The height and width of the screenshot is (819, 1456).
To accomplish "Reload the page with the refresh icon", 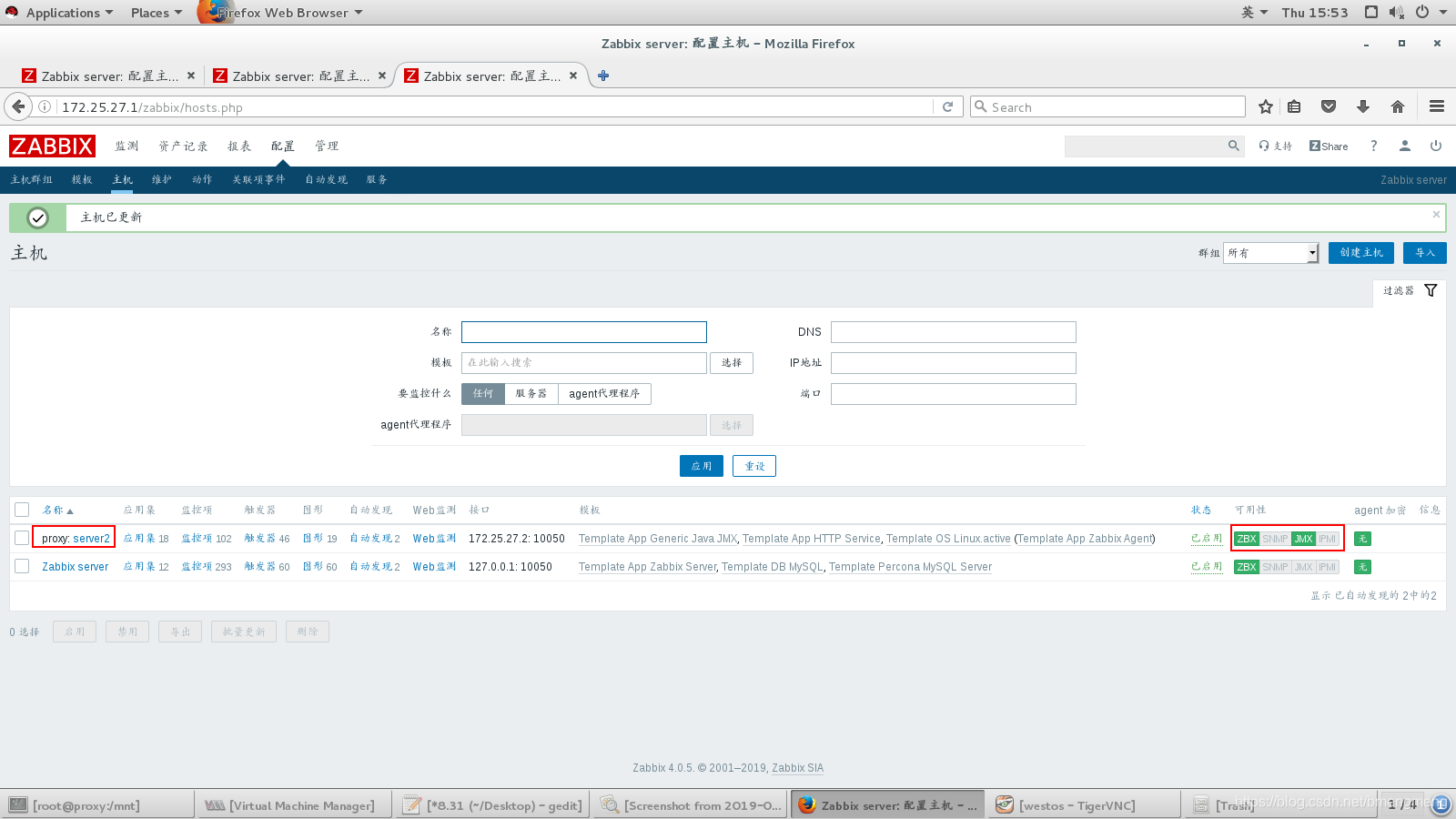I will [x=947, y=106].
